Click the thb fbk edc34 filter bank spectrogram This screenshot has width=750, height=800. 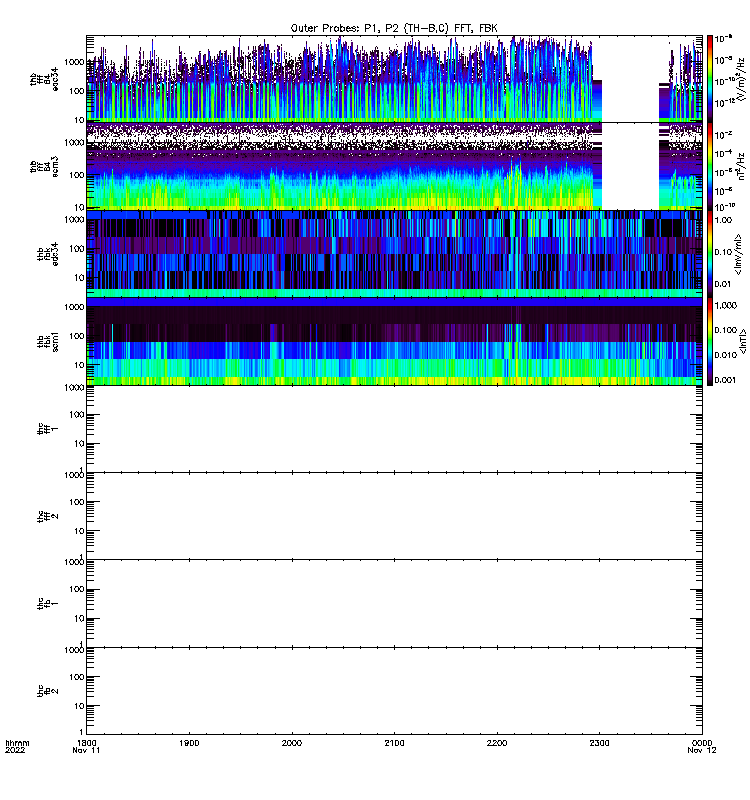click(x=394, y=254)
